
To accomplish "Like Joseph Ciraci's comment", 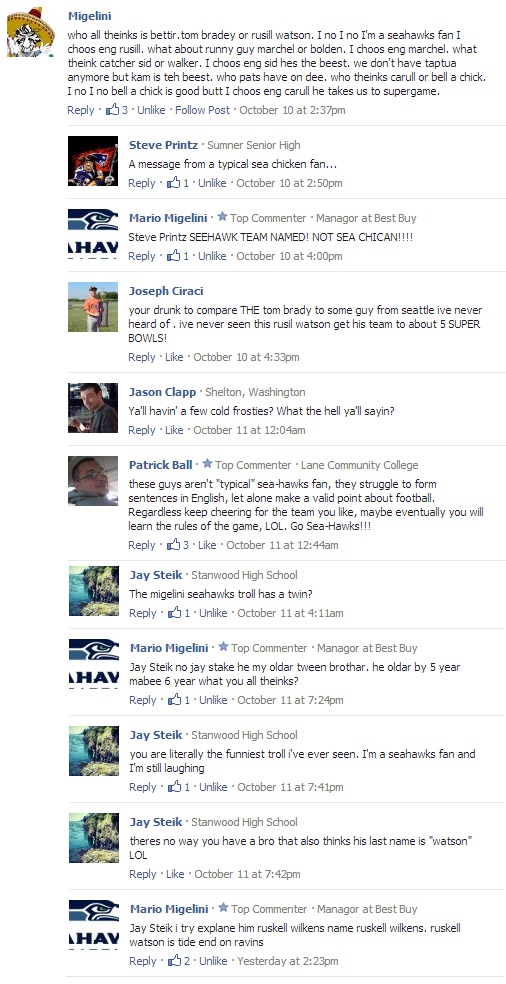I will coord(175,357).
